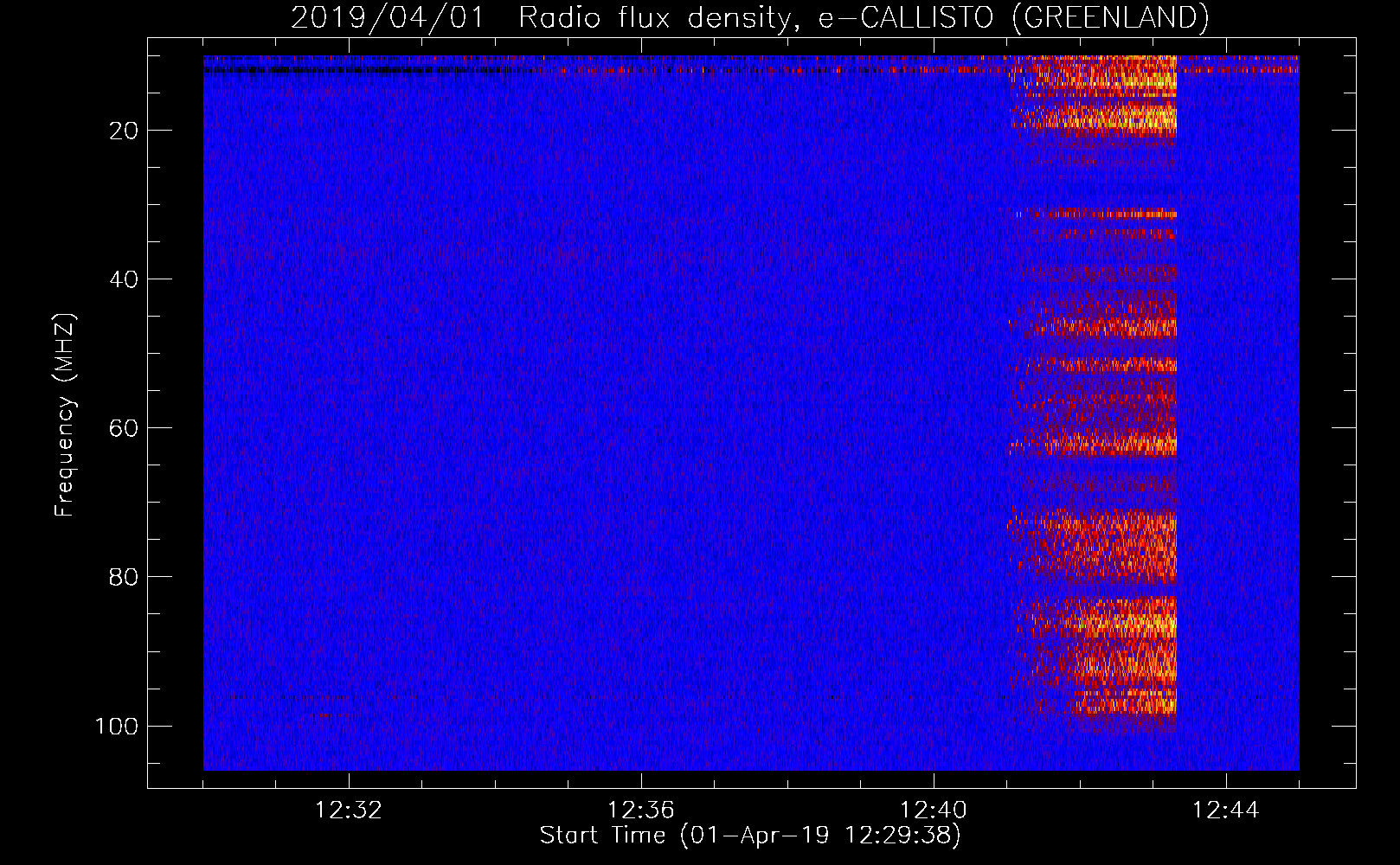The width and height of the screenshot is (1400, 865).
Task: Click the 60 MHz frequency tick label
Action: tap(124, 428)
